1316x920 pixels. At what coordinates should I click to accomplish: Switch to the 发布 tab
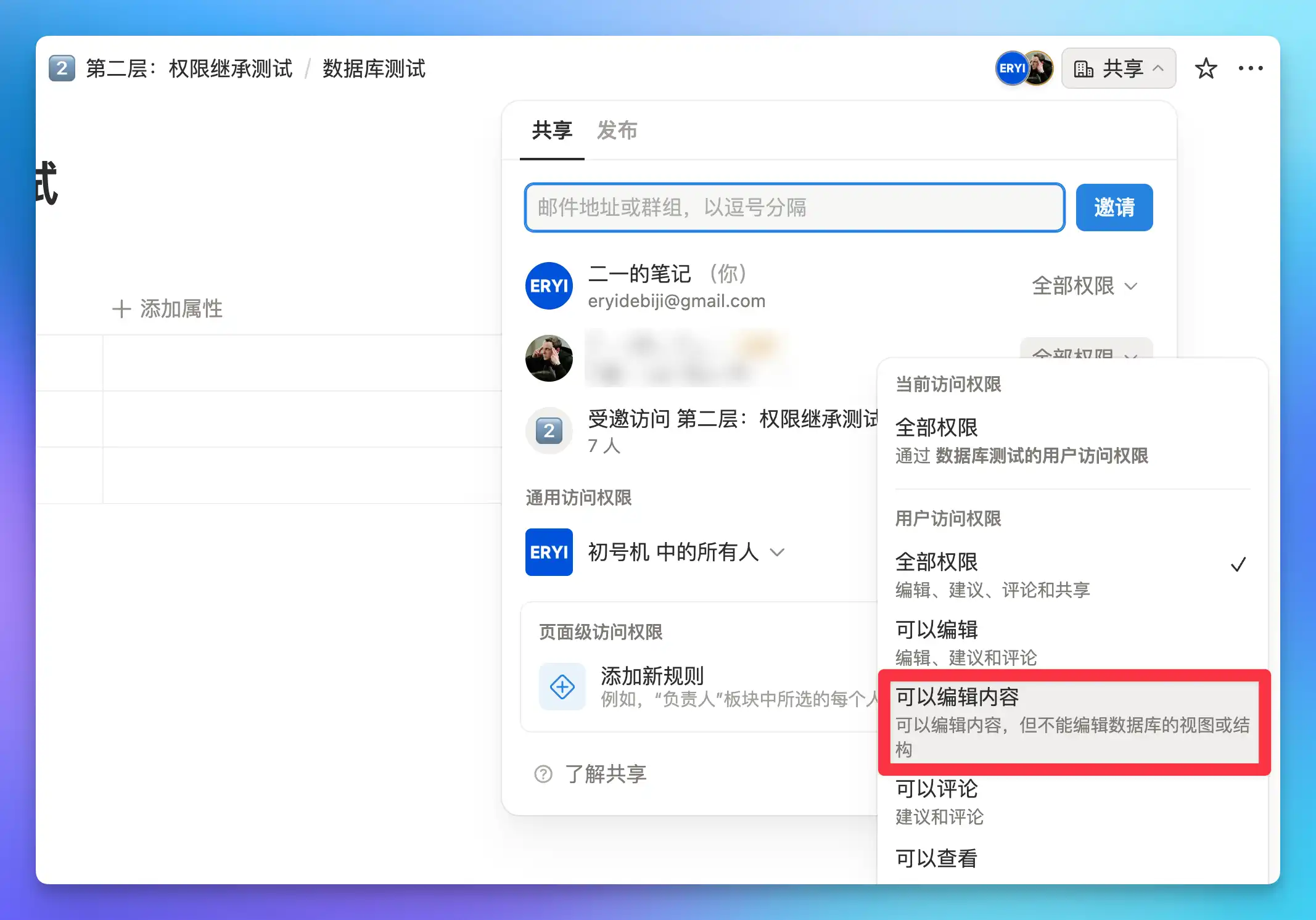[617, 131]
